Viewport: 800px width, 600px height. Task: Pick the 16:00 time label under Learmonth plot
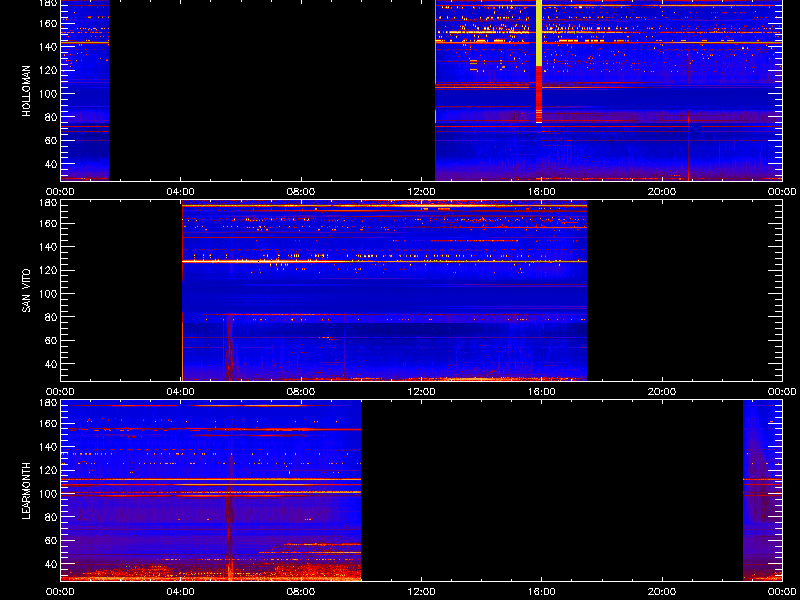coord(541,592)
